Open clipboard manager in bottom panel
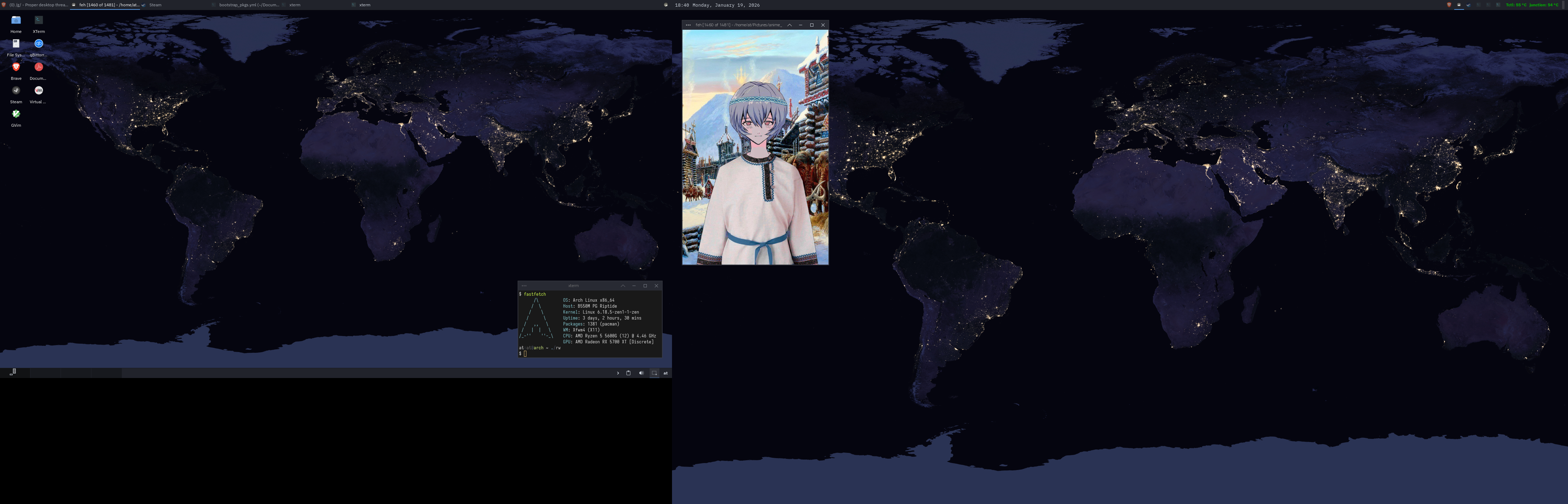The width and height of the screenshot is (1568, 504). (628, 373)
